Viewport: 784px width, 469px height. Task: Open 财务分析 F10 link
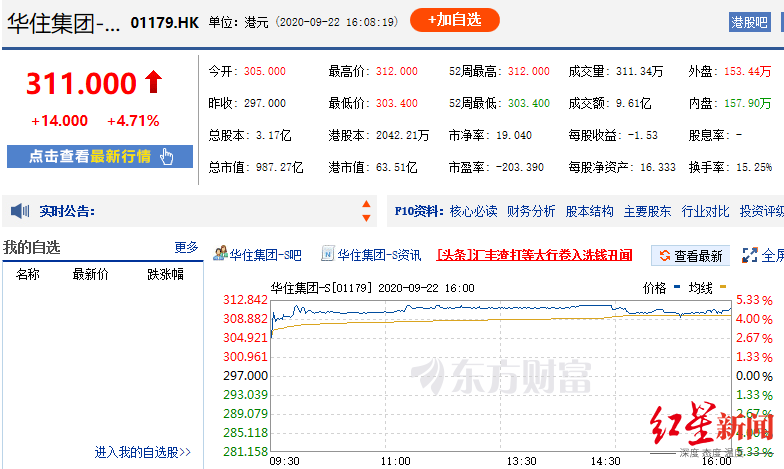point(531,211)
